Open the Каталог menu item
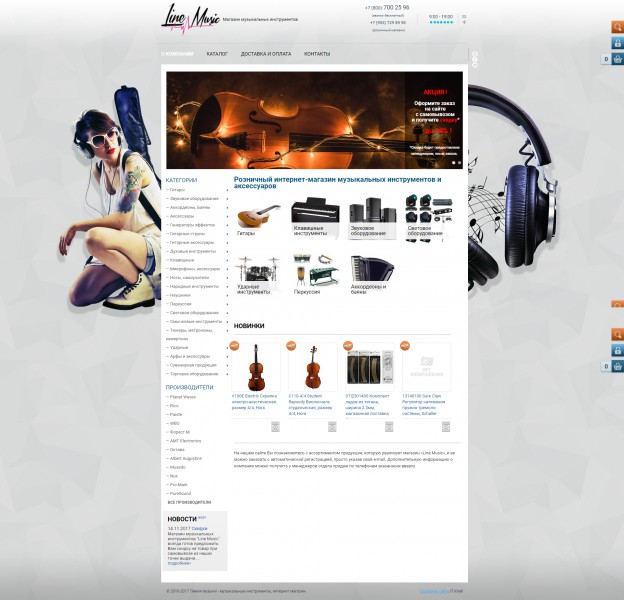Viewport: 624px width, 600px height. [x=217, y=54]
